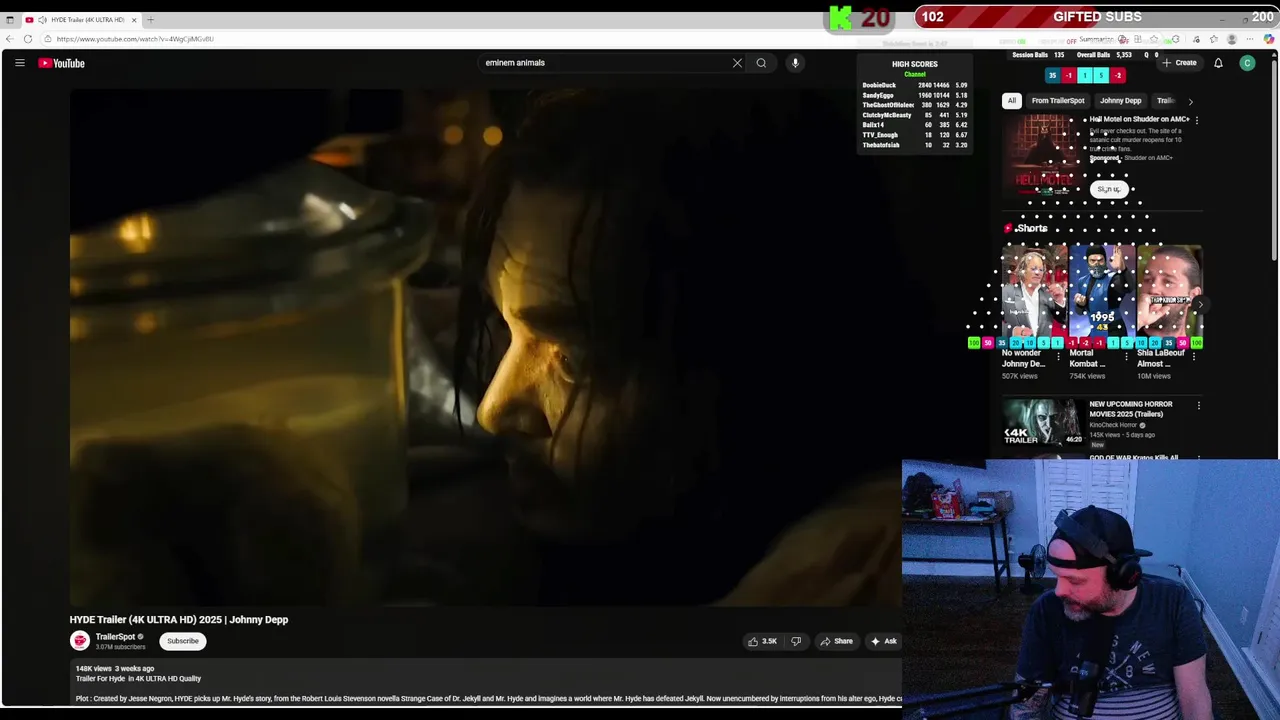Open YouTube notifications bell
The height and width of the screenshot is (720, 1280).
point(1218,63)
